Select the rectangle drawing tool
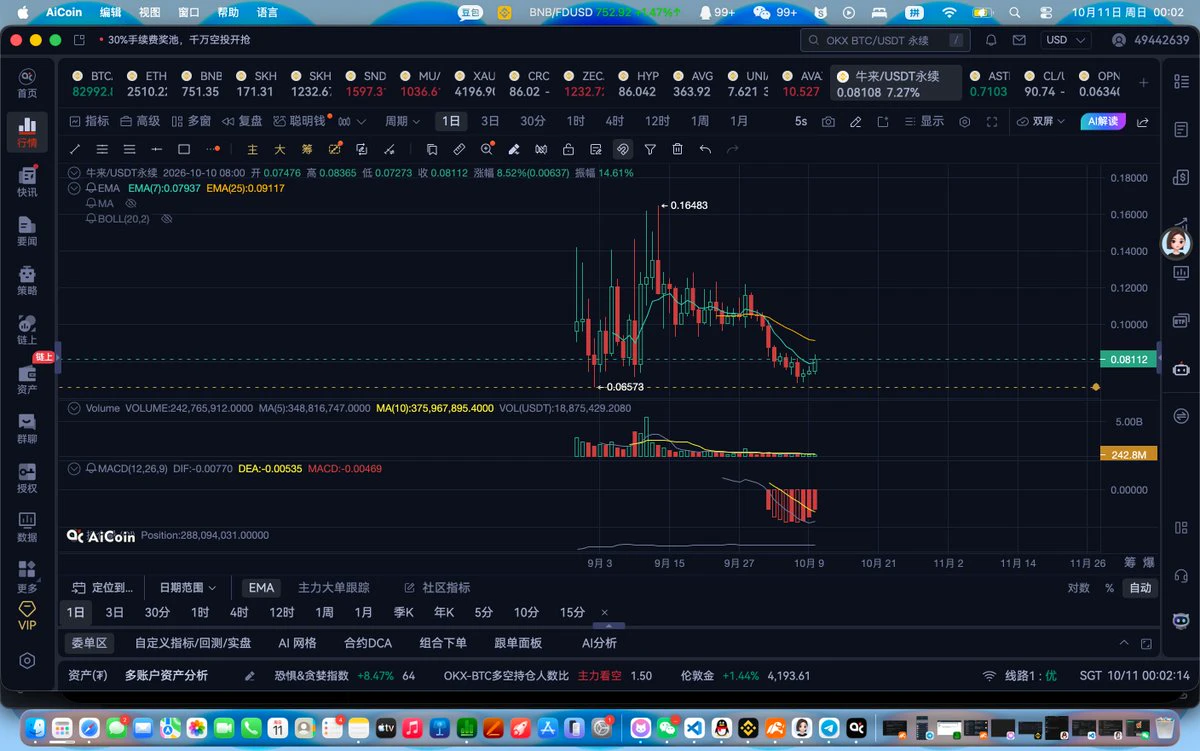The width and height of the screenshot is (1200, 751). coord(184,149)
